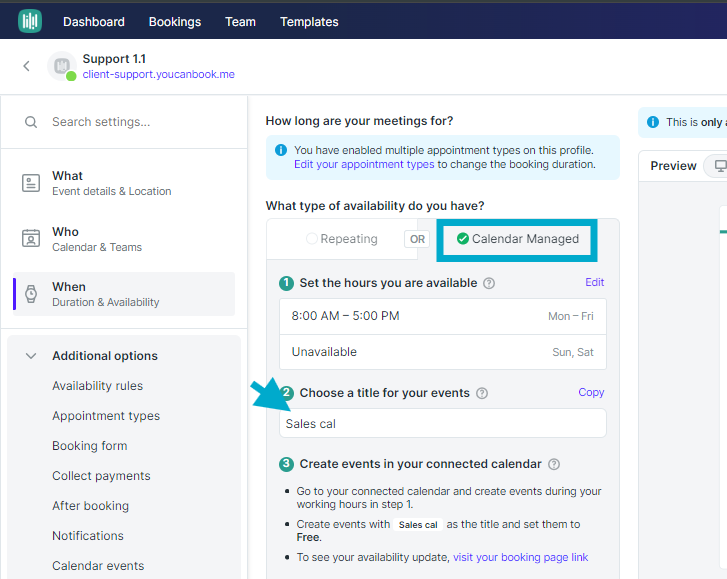Click help icon beside 'Create events' heading
This screenshot has width=727, height=579.
pos(554,464)
